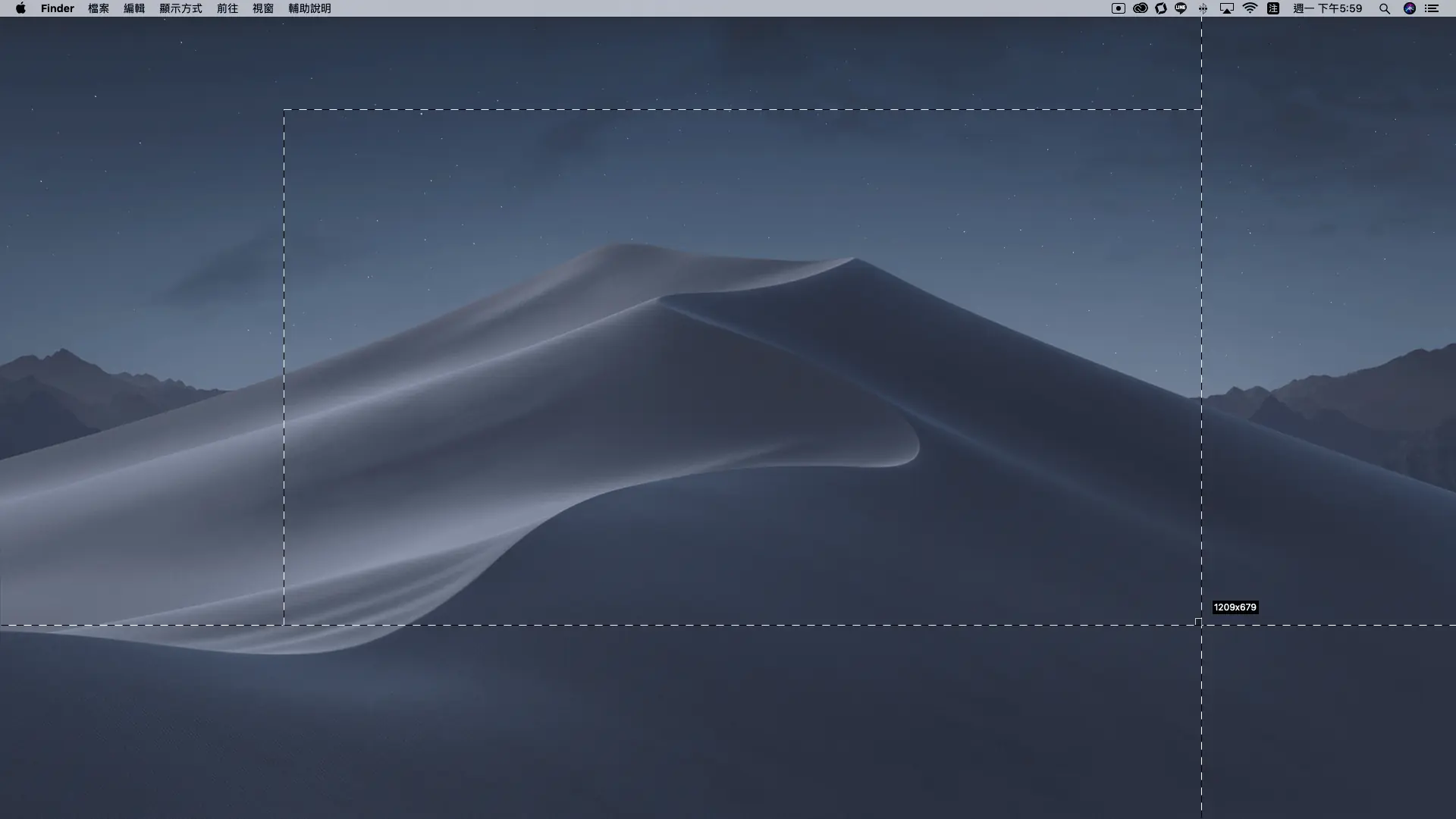Open the 檔案 menu
This screenshot has width=1456, height=819.
99,8
